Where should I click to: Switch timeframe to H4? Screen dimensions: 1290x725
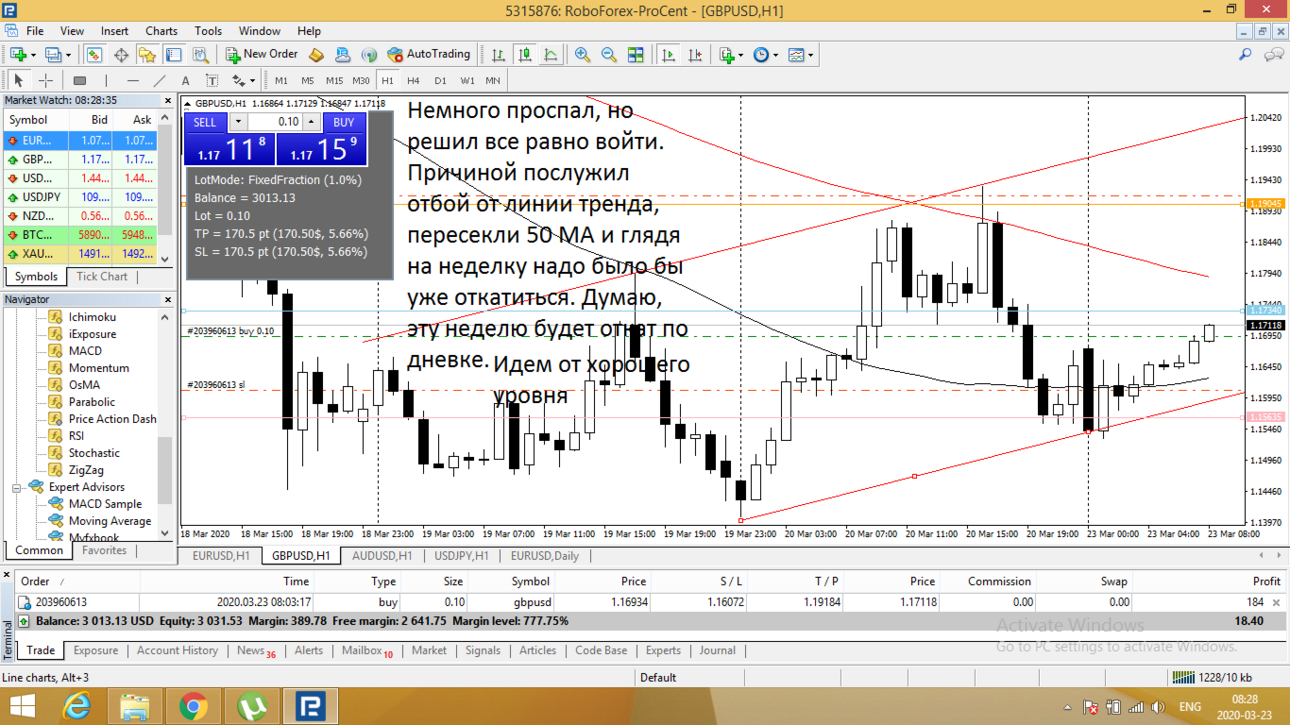tap(413, 80)
